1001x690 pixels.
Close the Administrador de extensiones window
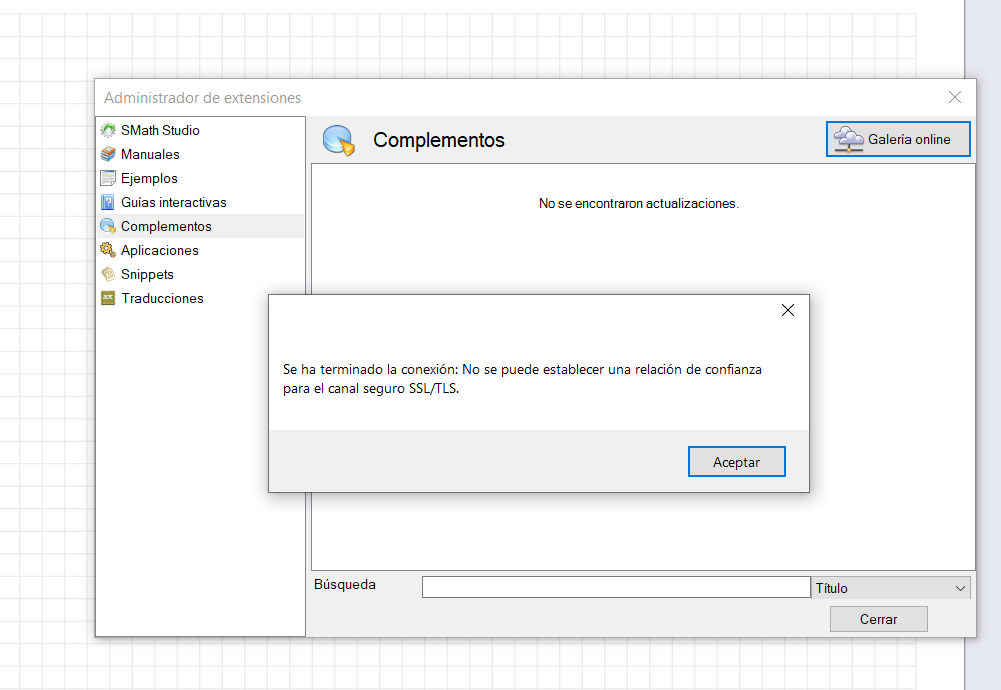pyautogui.click(x=955, y=97)
